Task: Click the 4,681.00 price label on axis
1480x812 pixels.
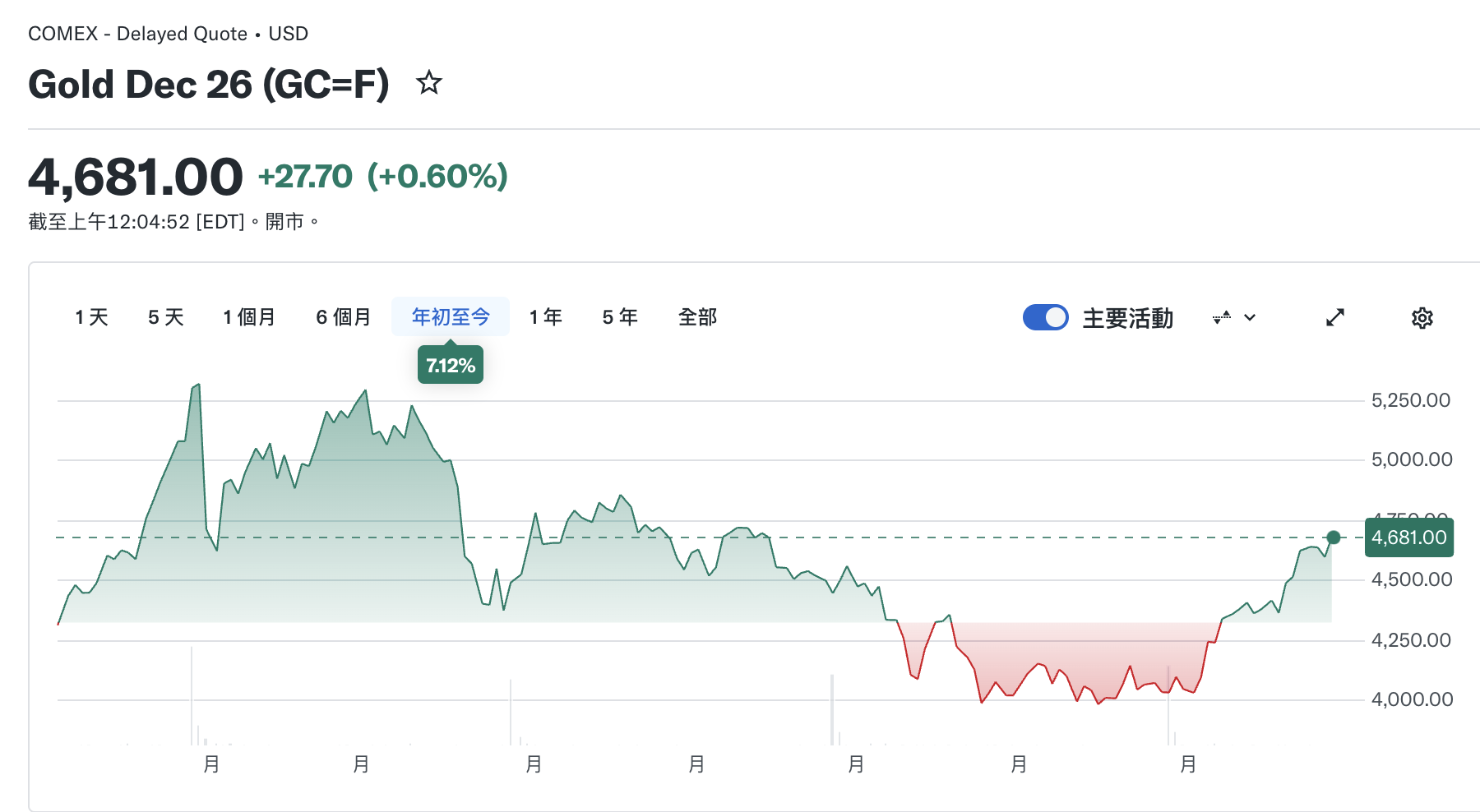Action: coord(1408,537)
